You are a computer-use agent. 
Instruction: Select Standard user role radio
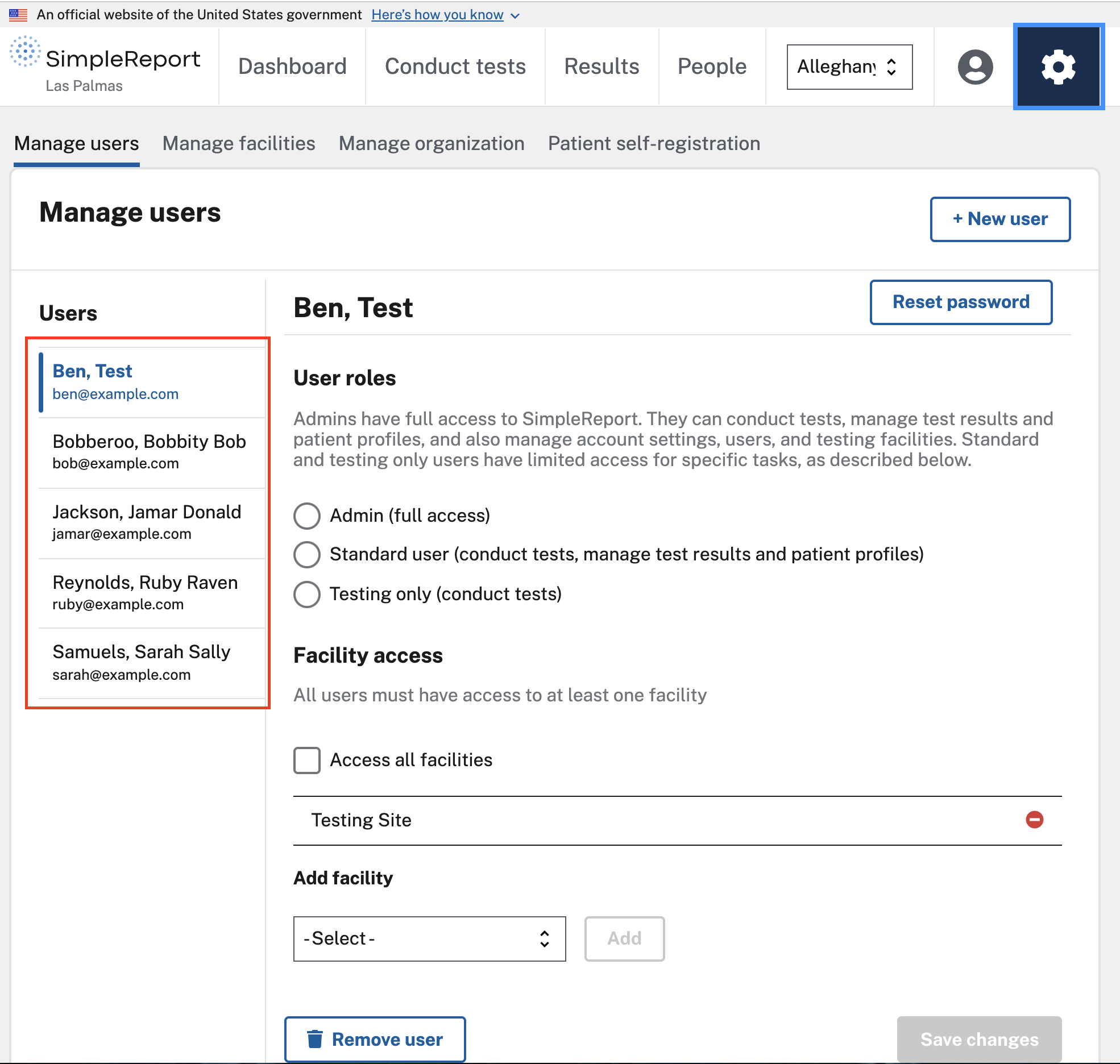(307, 554)
